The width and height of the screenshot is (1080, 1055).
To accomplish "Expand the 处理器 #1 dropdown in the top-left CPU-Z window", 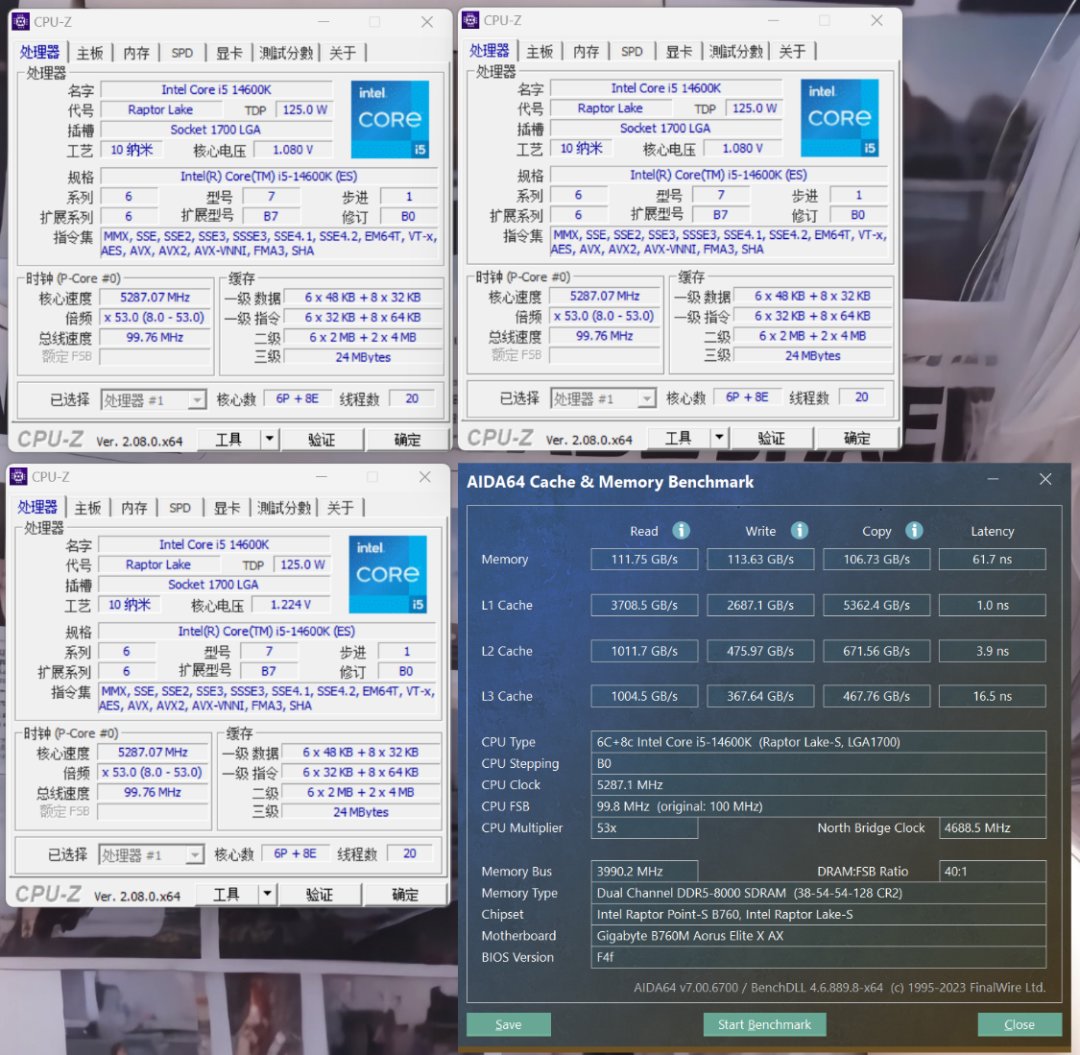I will [197, 400].
